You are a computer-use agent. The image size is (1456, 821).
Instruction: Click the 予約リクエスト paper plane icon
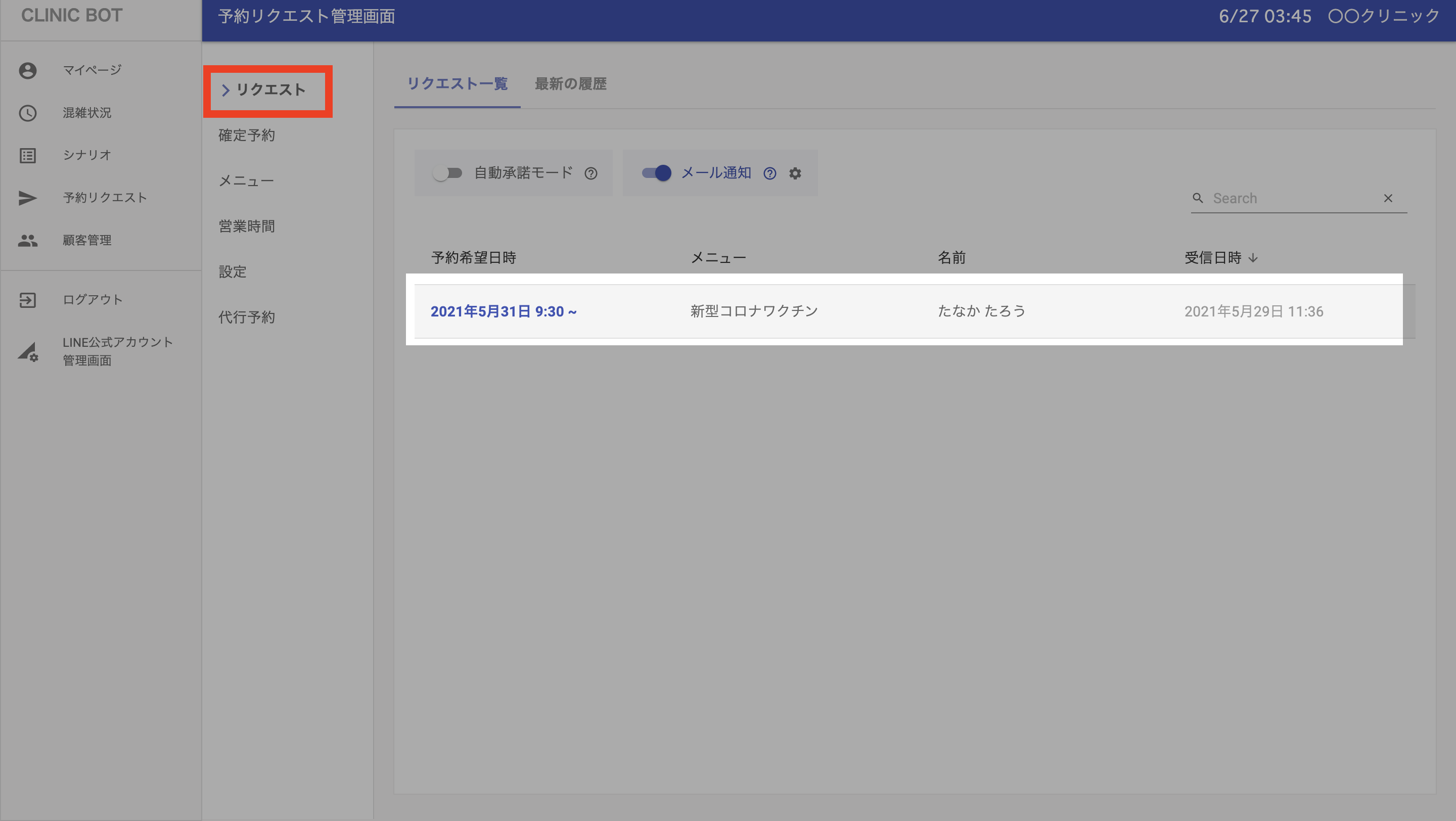28,198
